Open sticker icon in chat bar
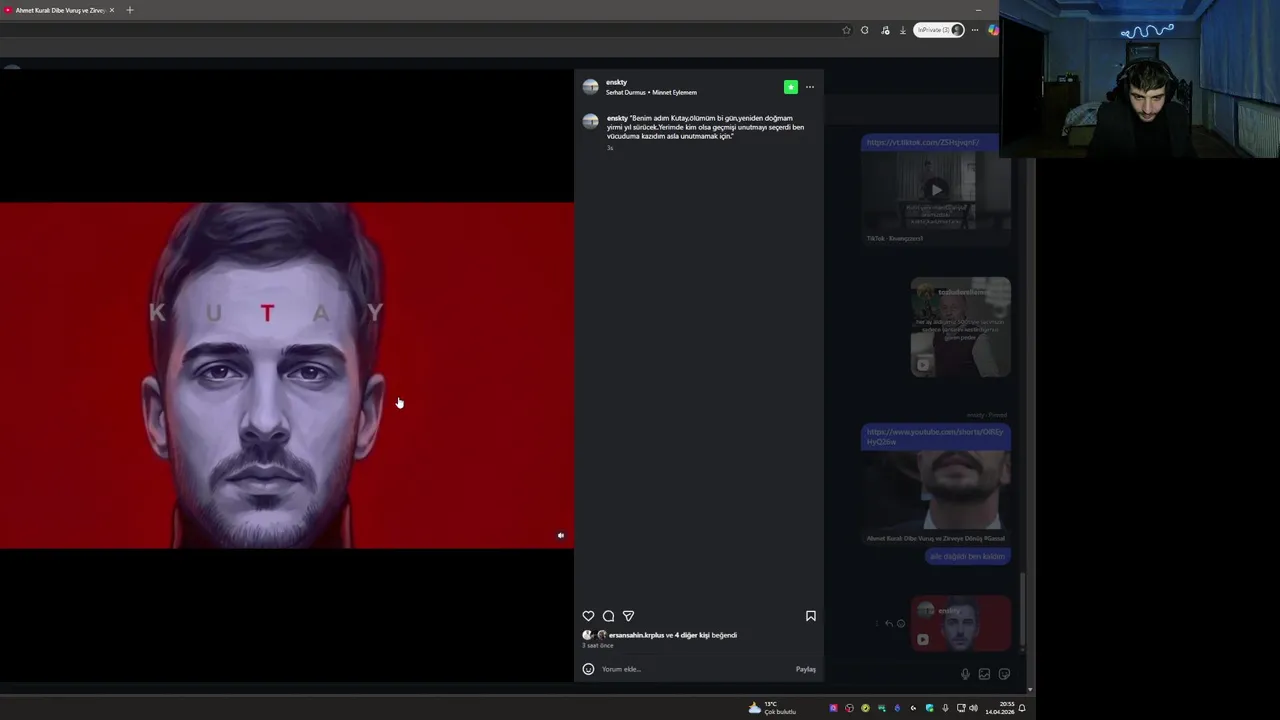The image size is (1280, 720). (1004, 674)
